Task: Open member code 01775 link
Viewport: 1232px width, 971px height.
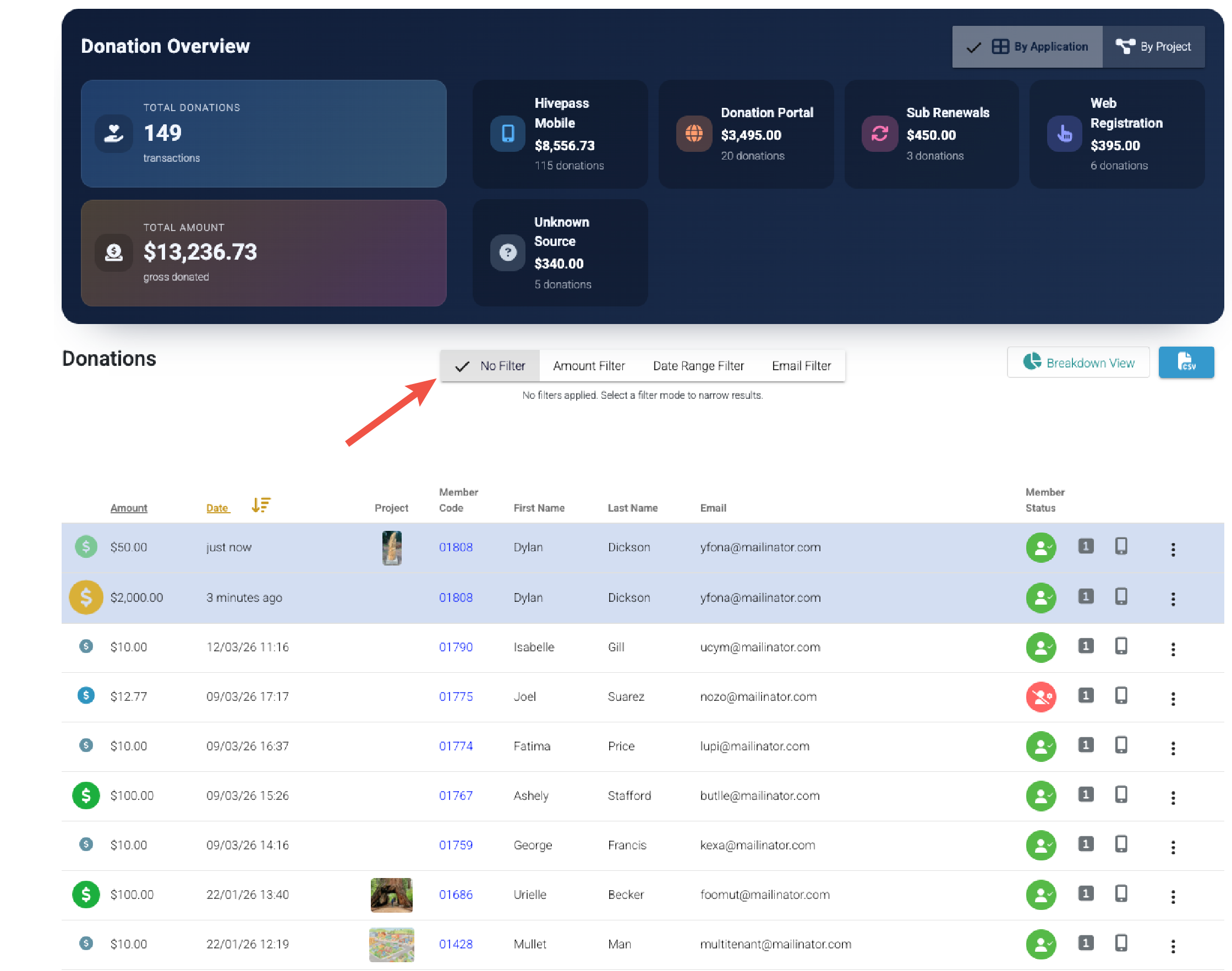Action: pyautogui.click(x=456, y=696)
